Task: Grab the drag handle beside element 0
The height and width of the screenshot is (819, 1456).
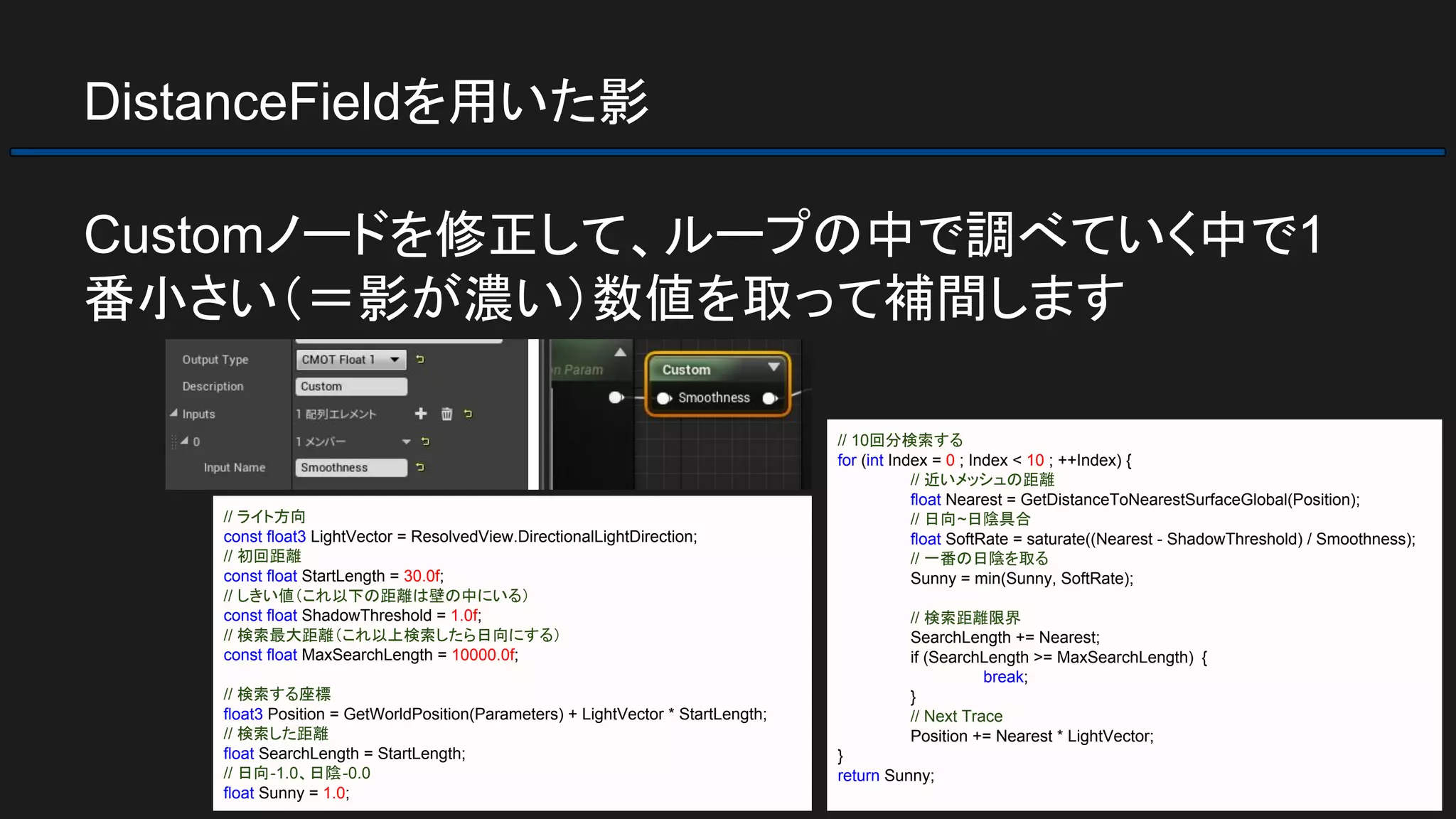Action: point(173,441)
